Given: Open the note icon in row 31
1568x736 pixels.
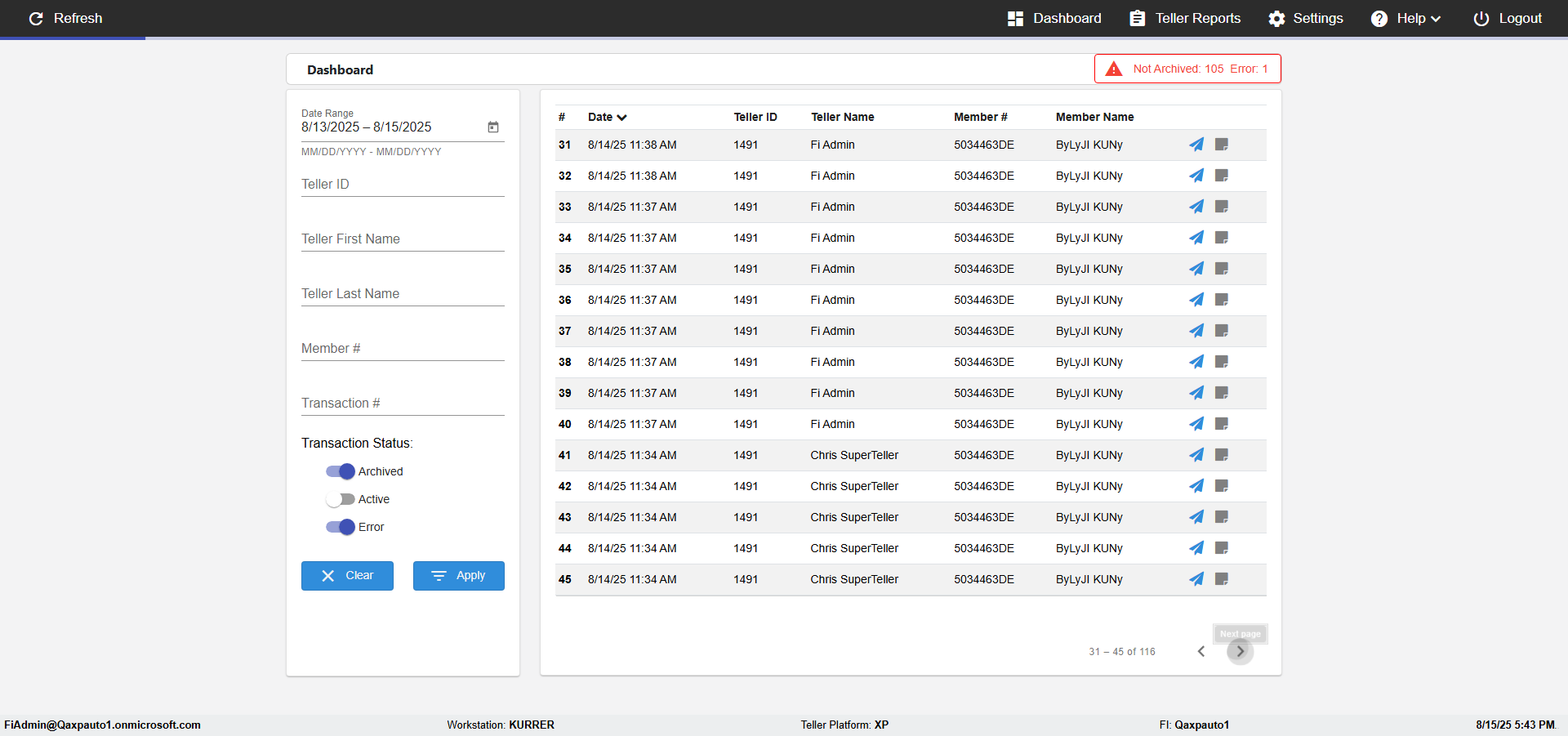Looking at the screenshot, I should pyautogui.click(x=1222, y=145).
